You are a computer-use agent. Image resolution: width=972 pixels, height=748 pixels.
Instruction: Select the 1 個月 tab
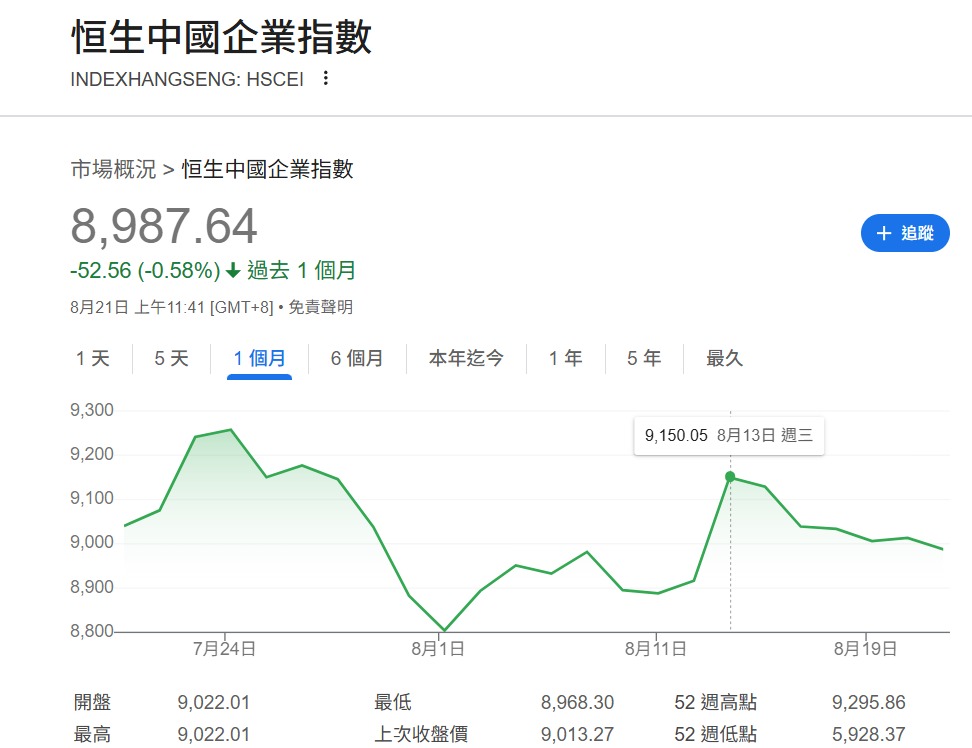click(x=259, y=359)
